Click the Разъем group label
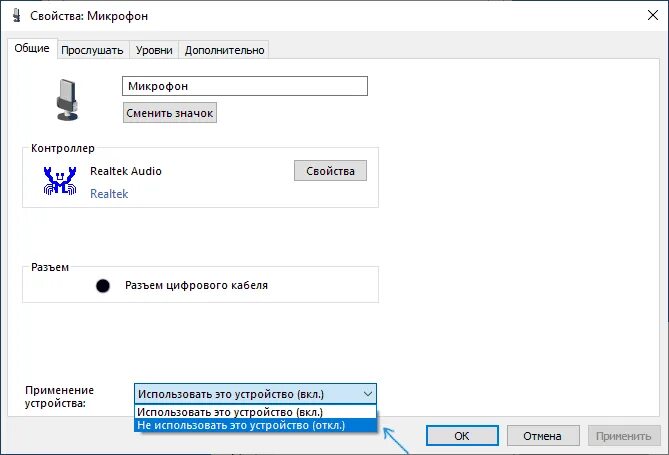 point(50,267)
